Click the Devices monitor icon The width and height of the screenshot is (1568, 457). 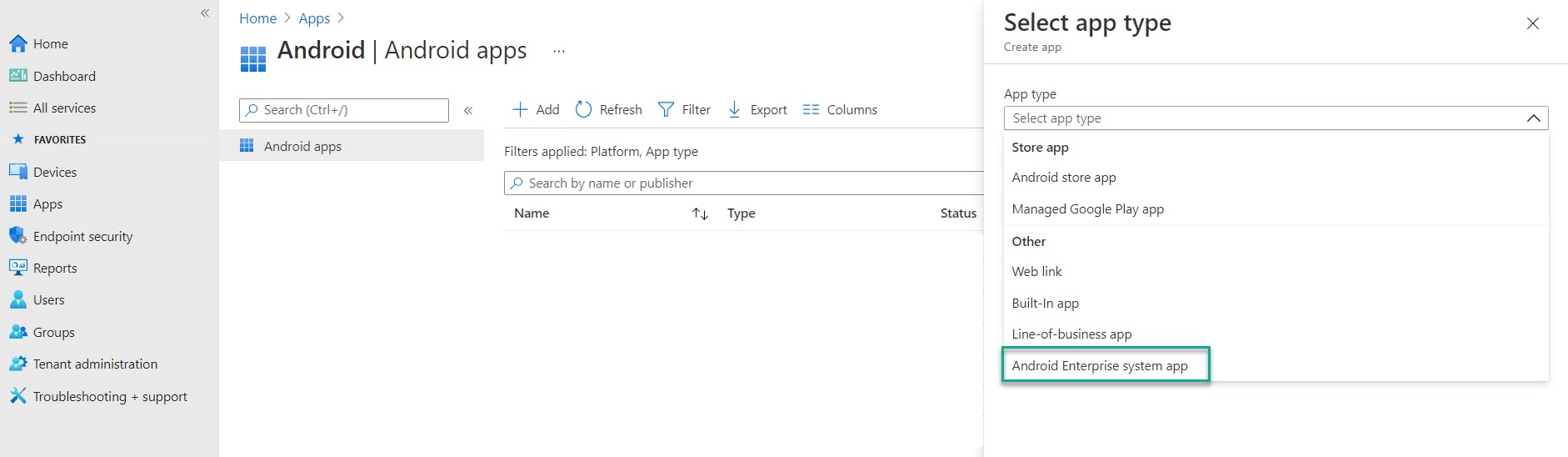pyautogui.click(x=18, y=172)
